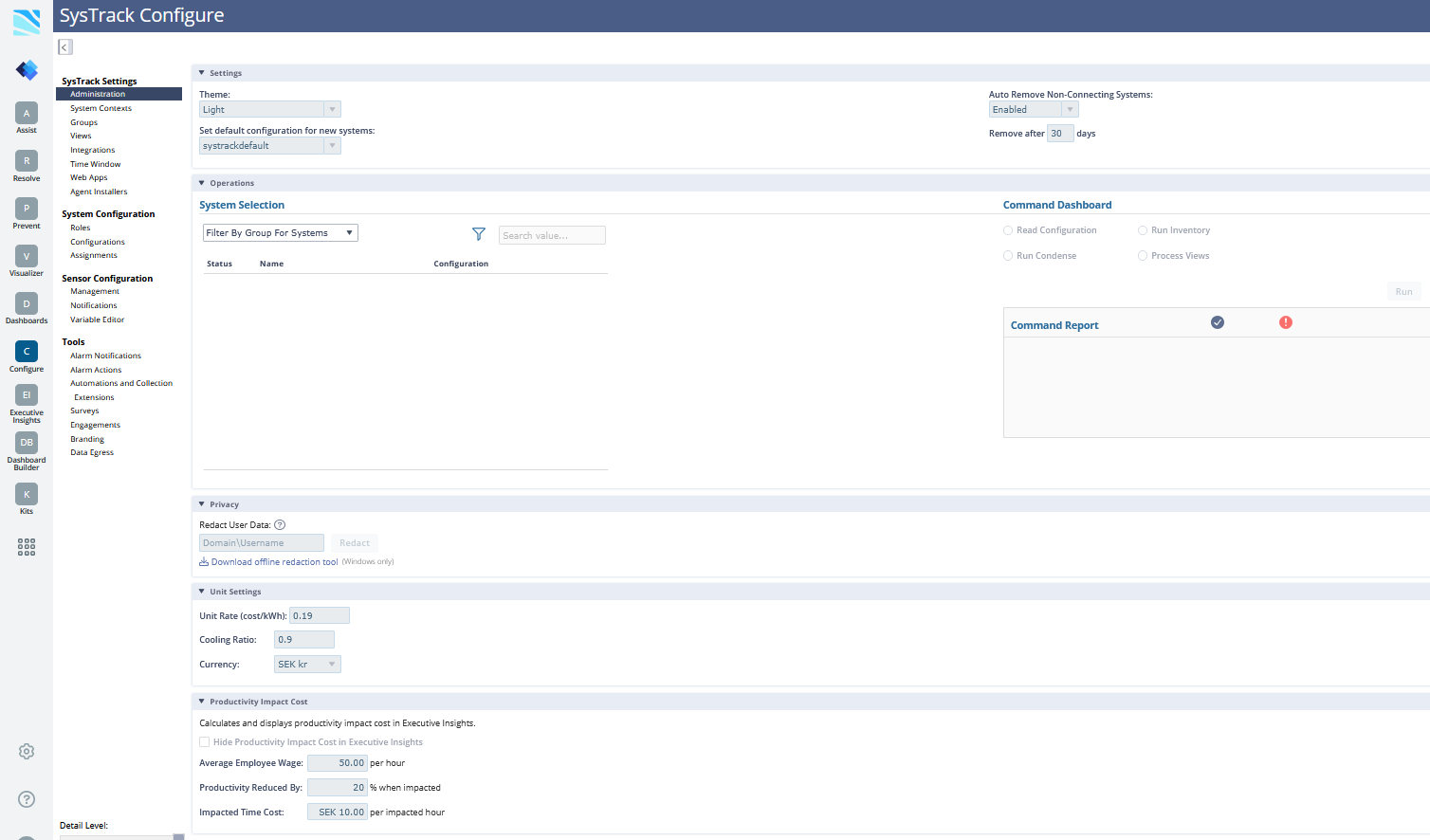Click the filter funnel icon
This screenshot has width=1430, height=840.
click(479, 234)
